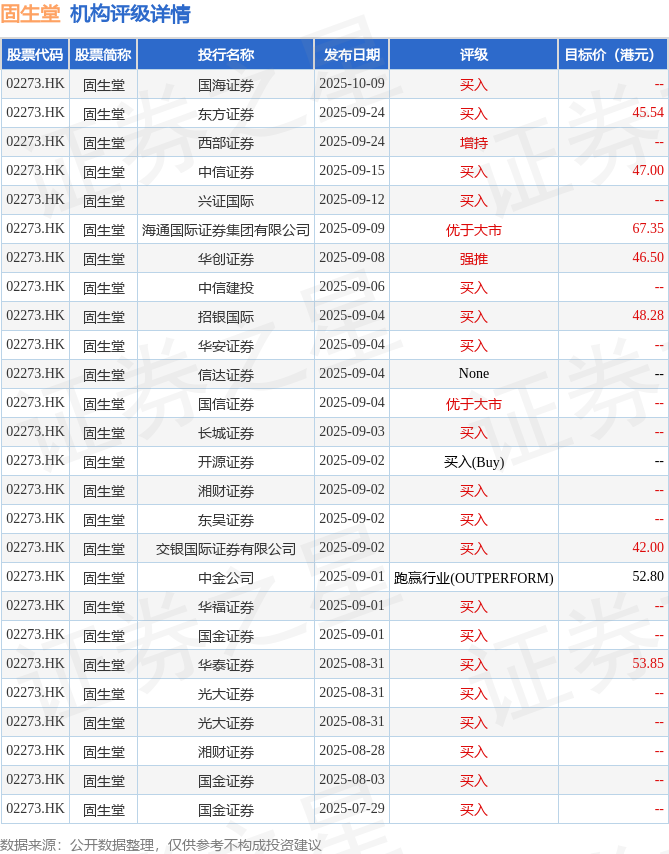Select the 投行名称 column header
This screenshot has width=669, height=854.
click(x=226, y=54)
